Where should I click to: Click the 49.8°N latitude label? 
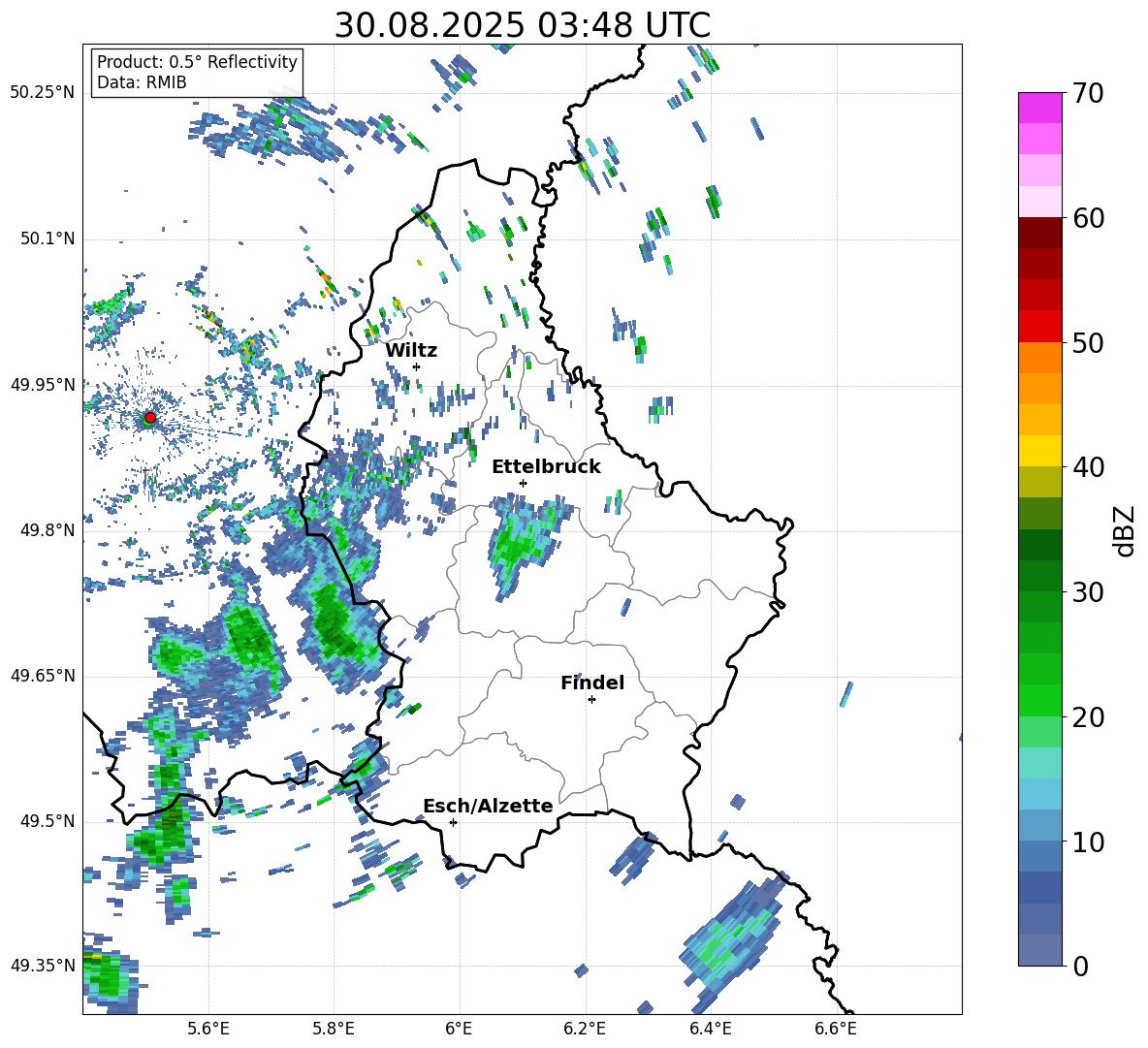[x=48, y=530]
